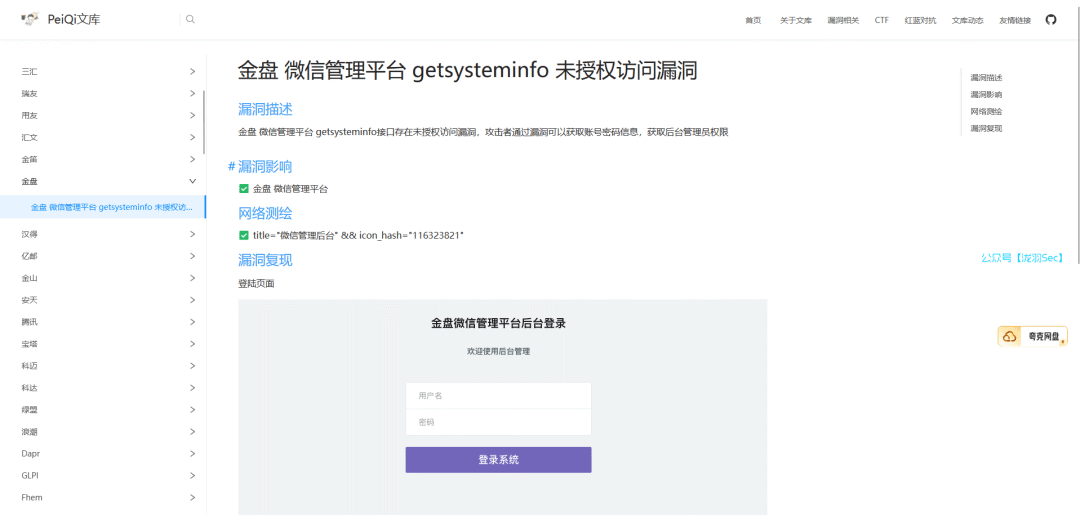Open 友情链接 in the top navigation
Viewport: 1080px width, 515px height.
1015,21
